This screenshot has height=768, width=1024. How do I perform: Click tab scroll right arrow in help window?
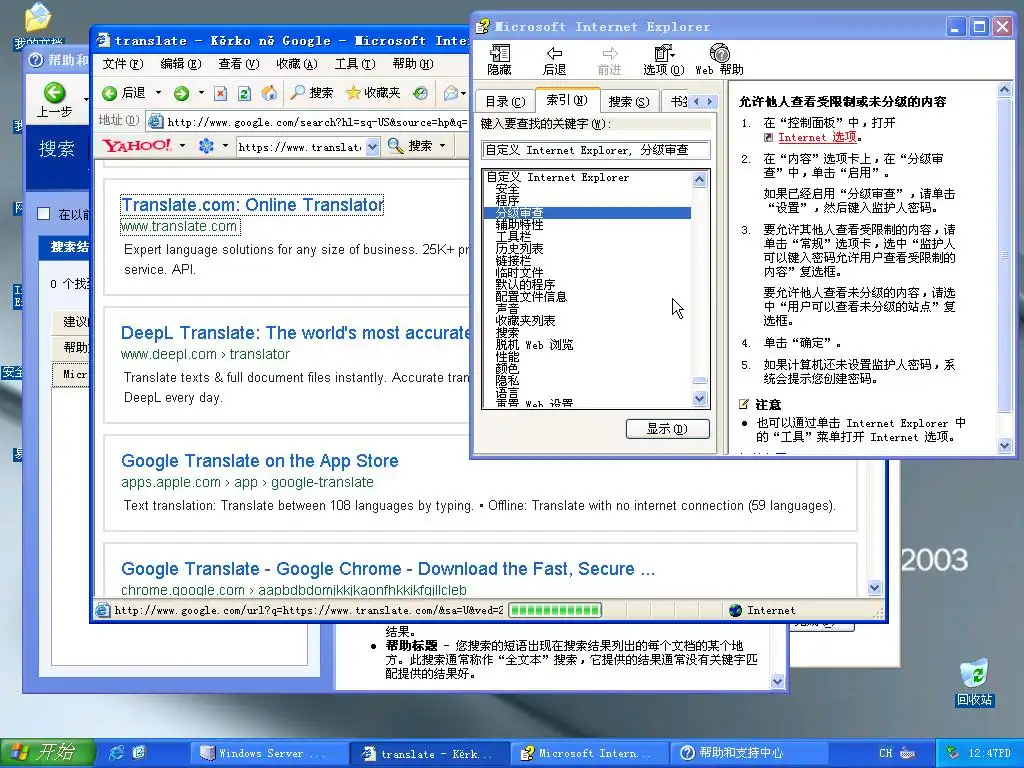coord(709,101)
